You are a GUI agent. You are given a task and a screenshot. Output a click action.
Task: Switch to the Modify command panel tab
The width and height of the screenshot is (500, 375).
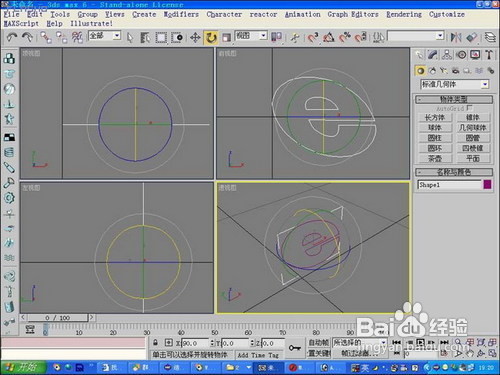433,55
